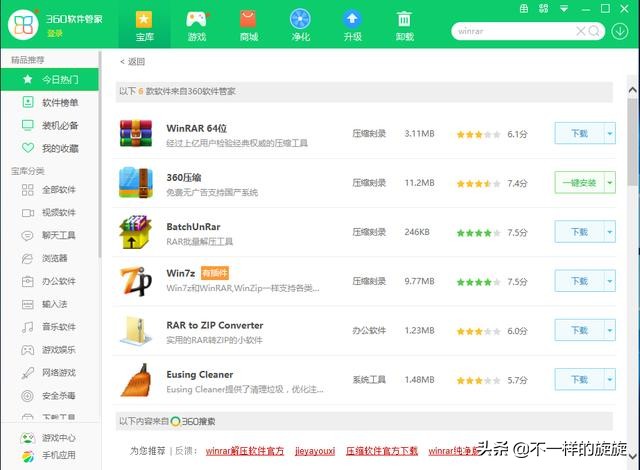The height and width of the screenshot is (470, 640).
Task: Open the main menu triangle dropdown
Action: point(564,9)
